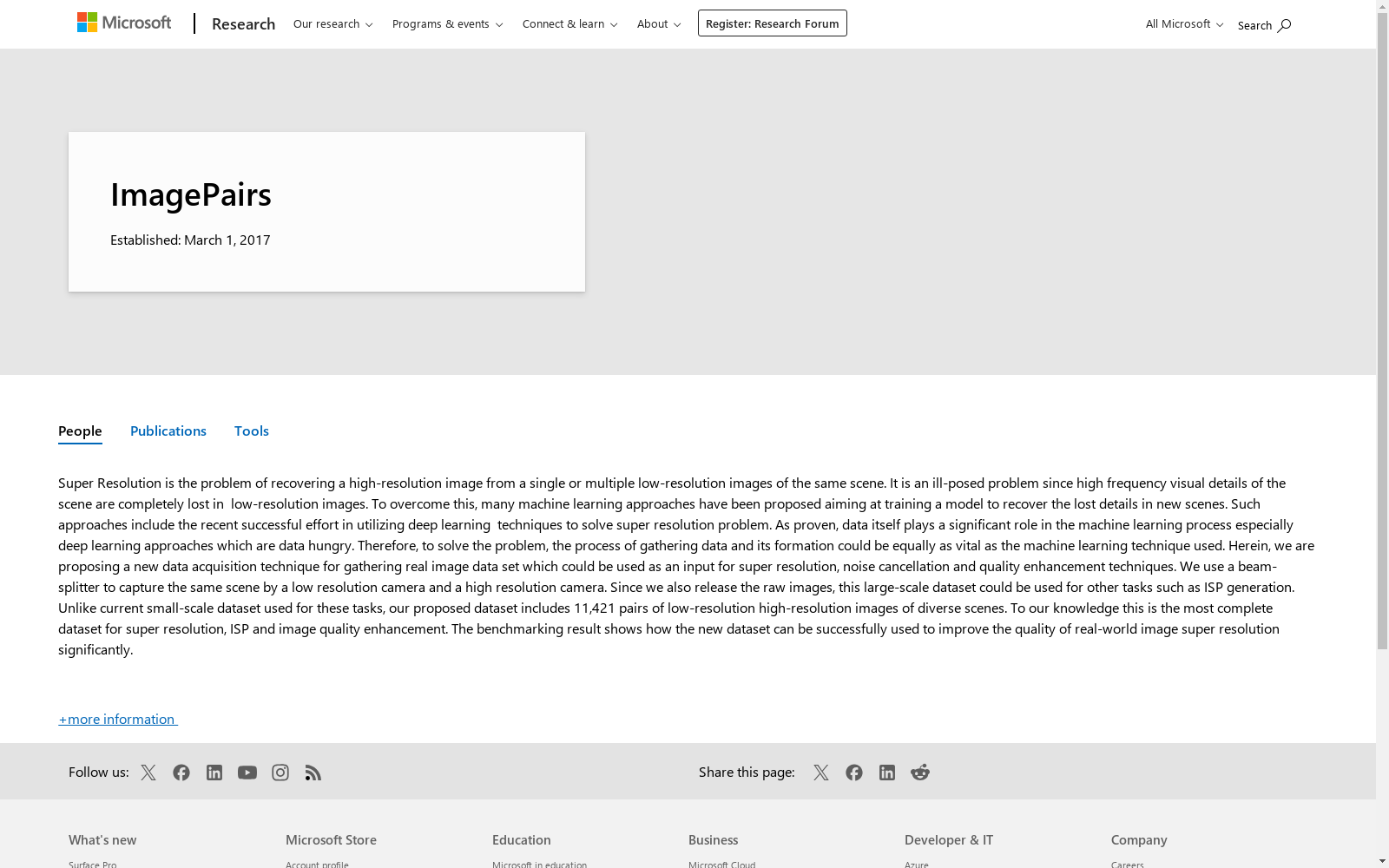
Task: Click the Education footer heading
Action: coord(522,839)
